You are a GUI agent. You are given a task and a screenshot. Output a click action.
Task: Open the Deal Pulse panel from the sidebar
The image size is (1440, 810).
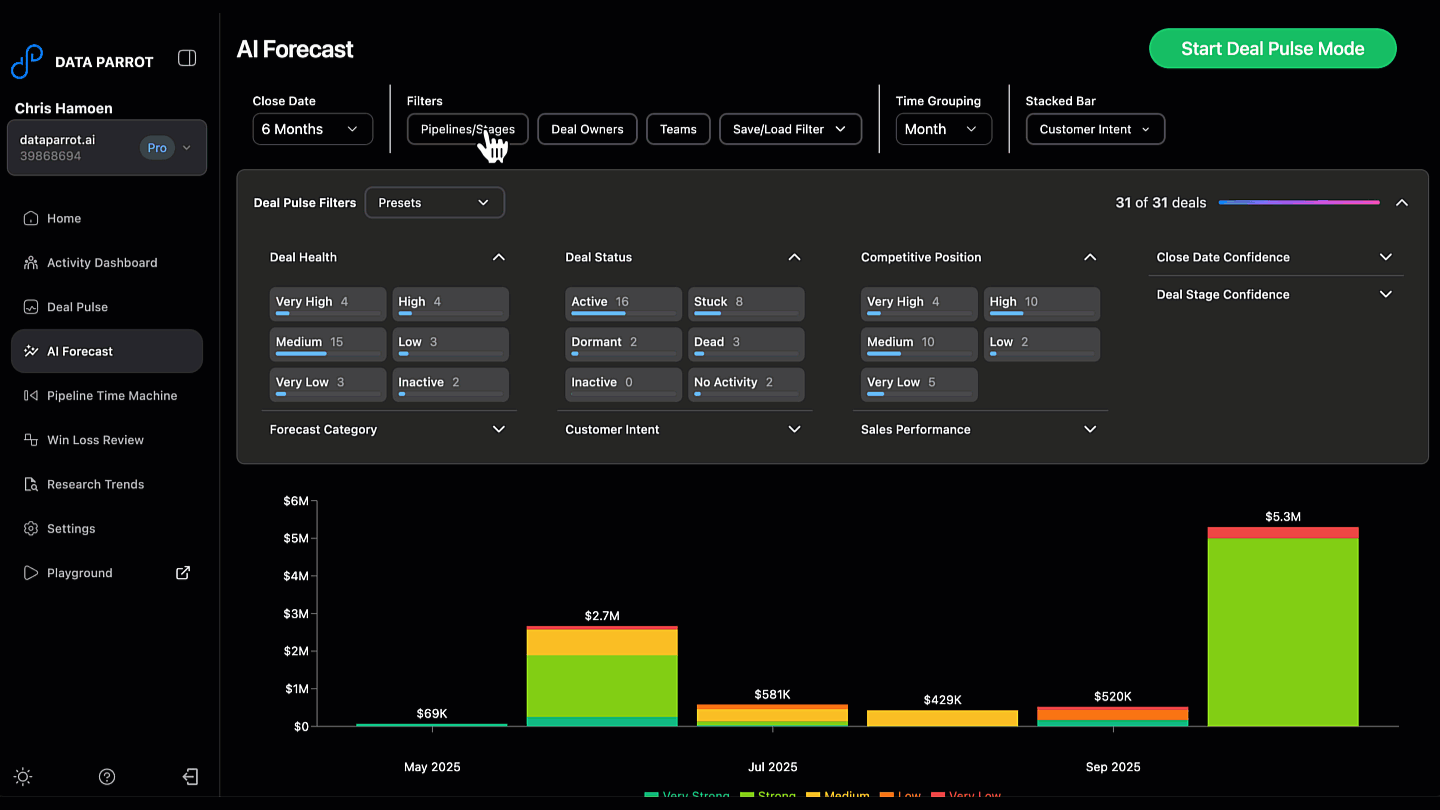75,306
